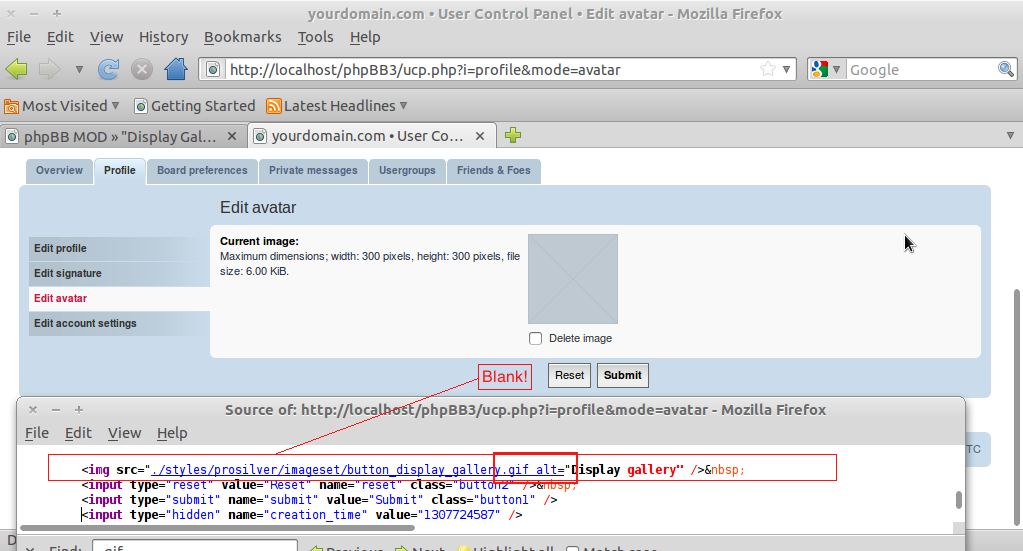Open the Latest Headlines feed bookmark
The height and width of the screenshot is (551, 1023).
(x=339, y=106)
